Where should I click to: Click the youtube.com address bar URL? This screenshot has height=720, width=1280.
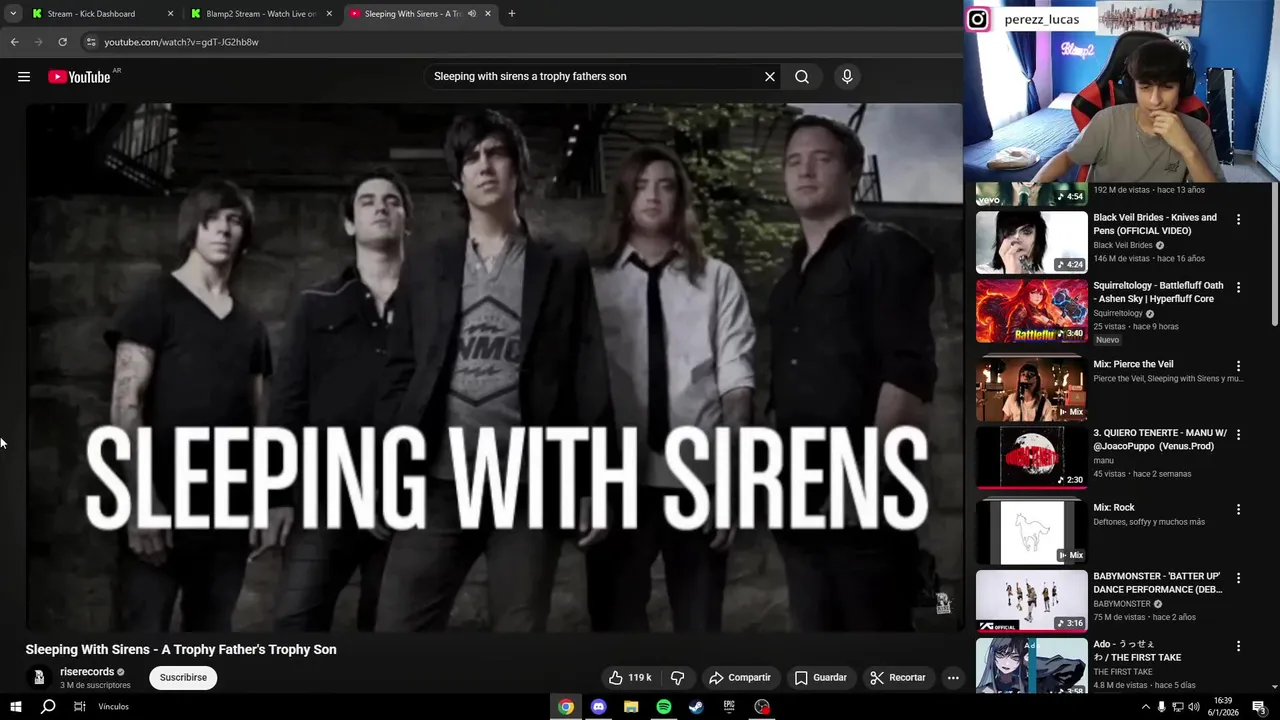click(181, 42)
